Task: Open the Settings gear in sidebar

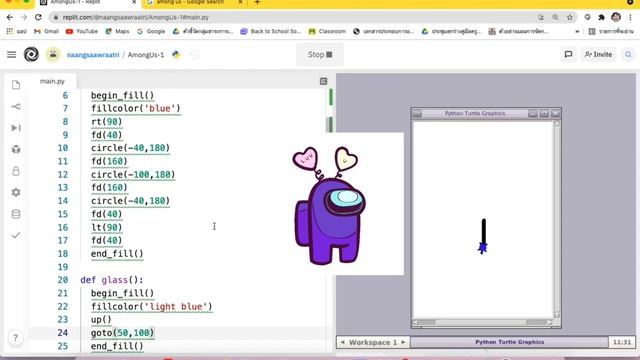Action: (x=16, y=192)
